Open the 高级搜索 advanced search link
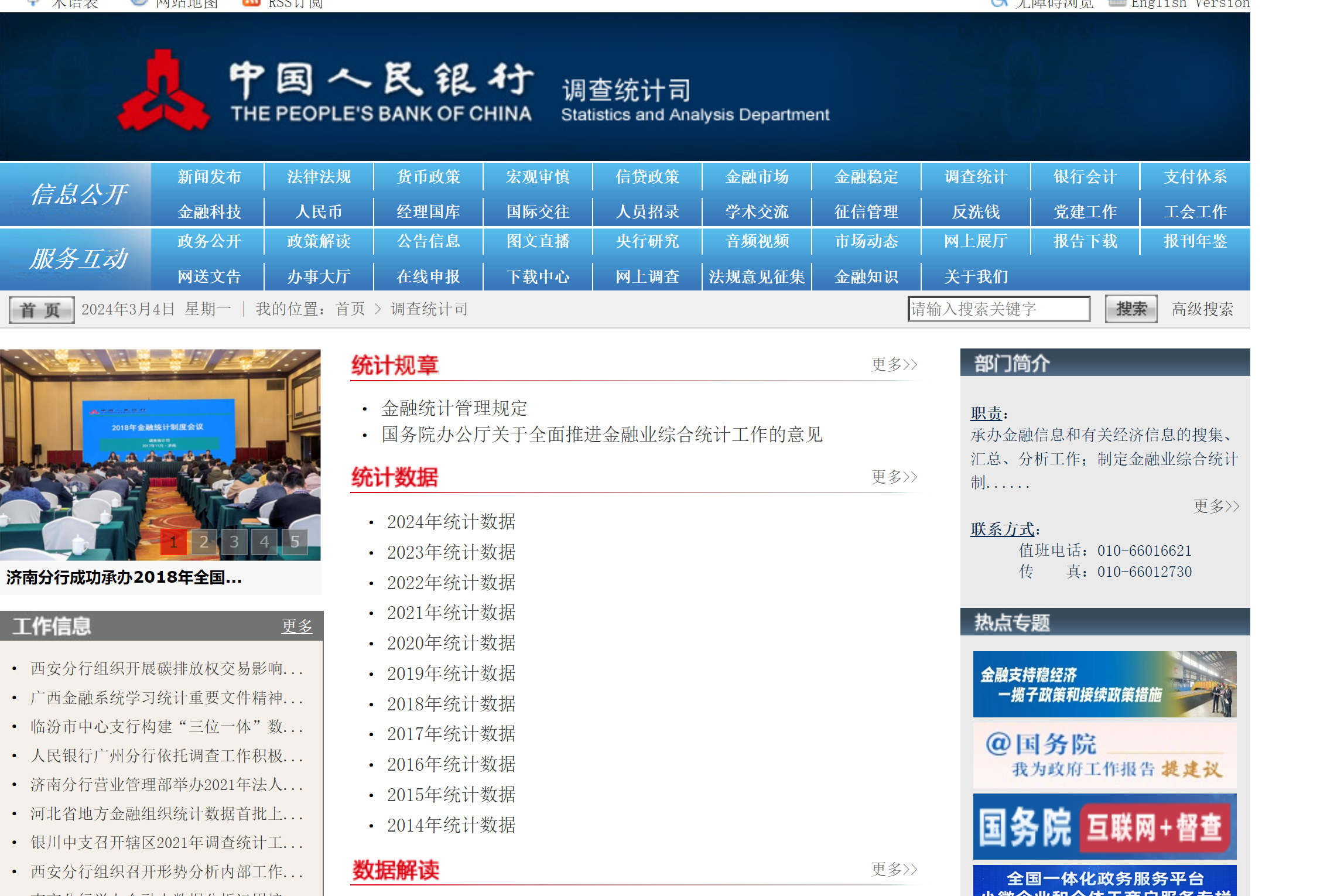 pyautogui.click(x=1202, y=309)
